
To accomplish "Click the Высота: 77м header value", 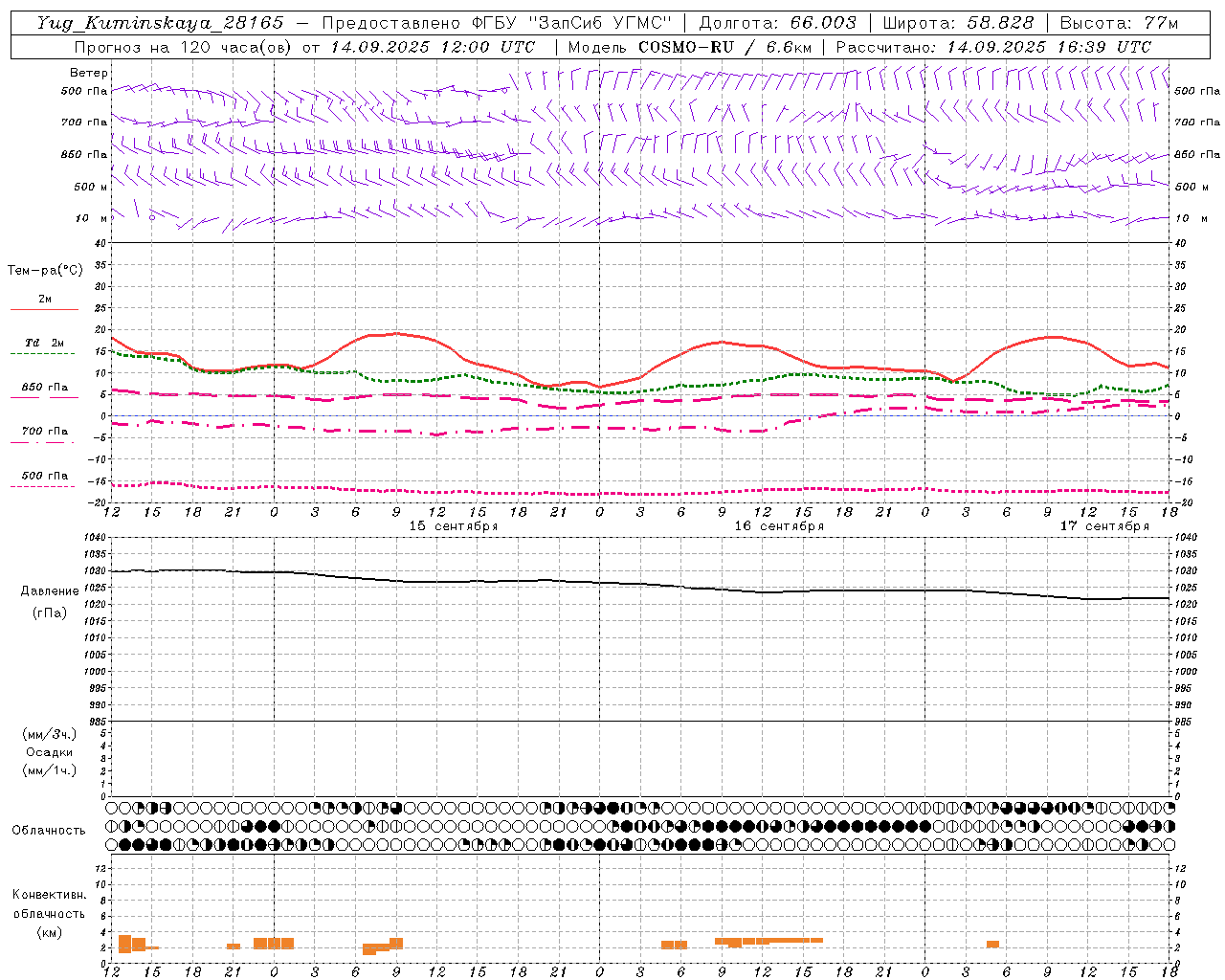I will tap(1119, 23).
